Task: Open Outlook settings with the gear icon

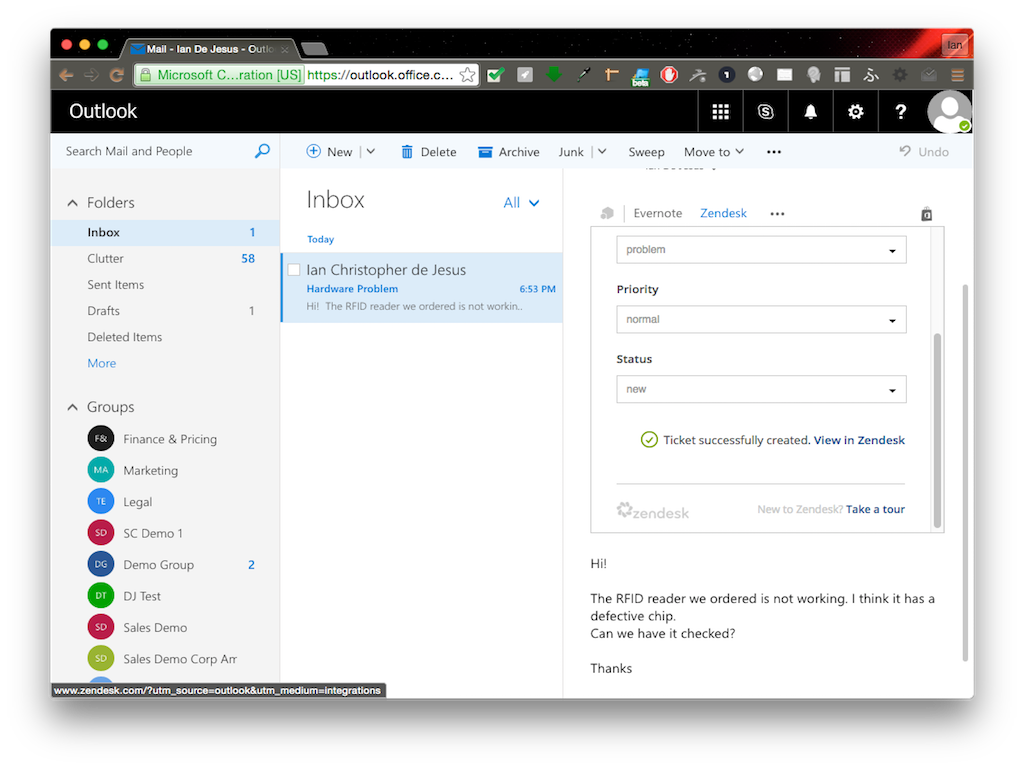Action: click(x=855, y=111)
